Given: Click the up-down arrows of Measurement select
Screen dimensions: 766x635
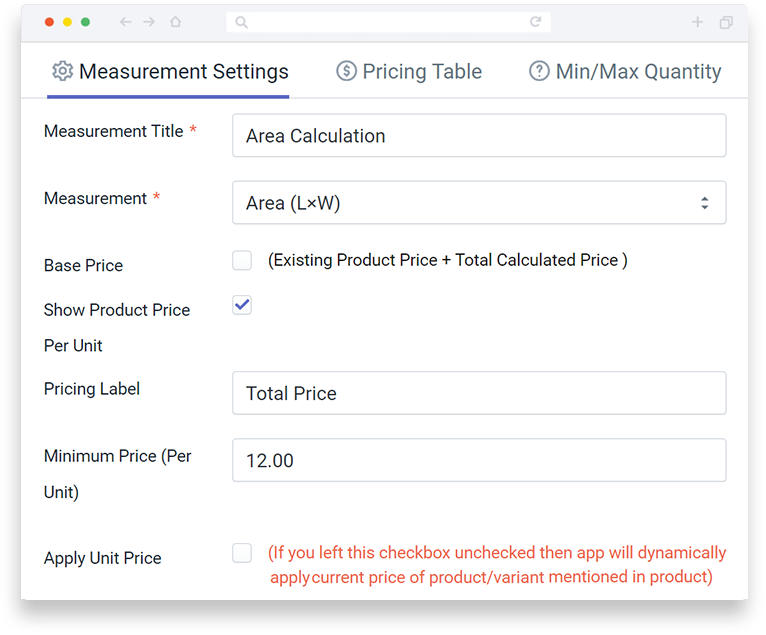Looking at the screenshot, I should coord(704,203).
